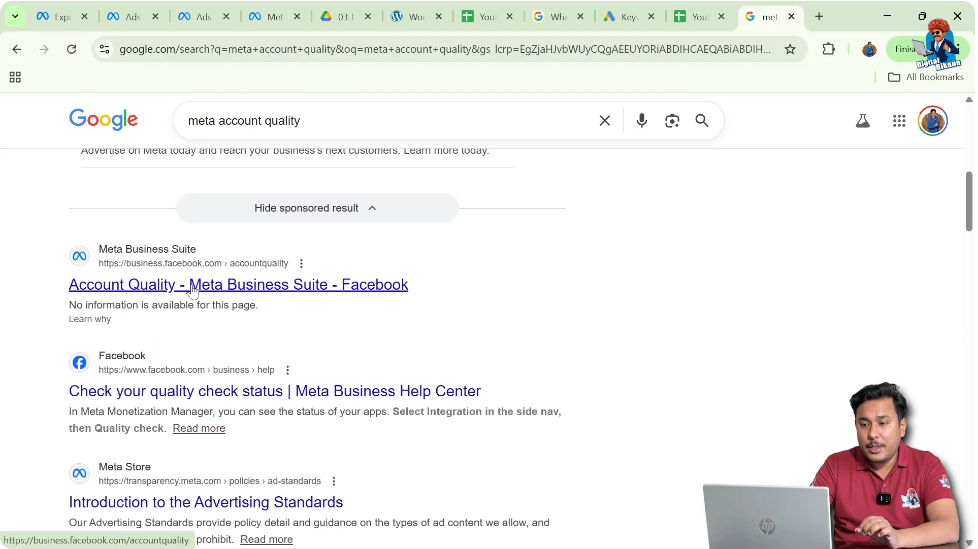
Task: Open the All Bookmarks folder
Action: point(926,77)
